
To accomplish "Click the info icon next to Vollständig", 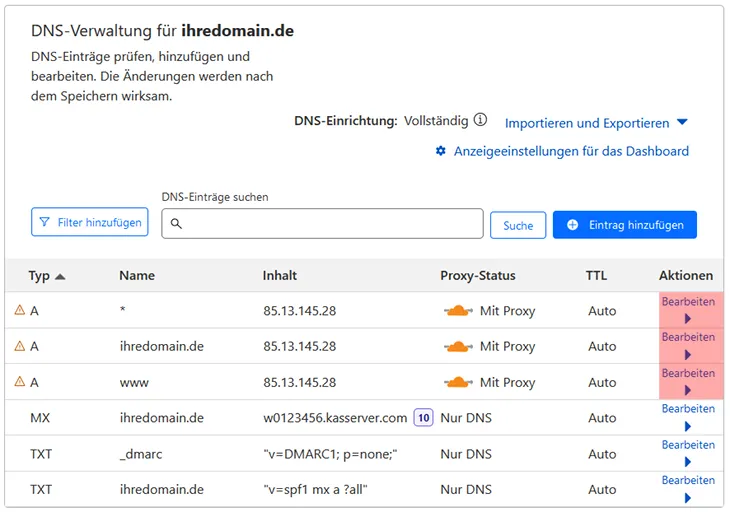I will (x=480, y=120).
